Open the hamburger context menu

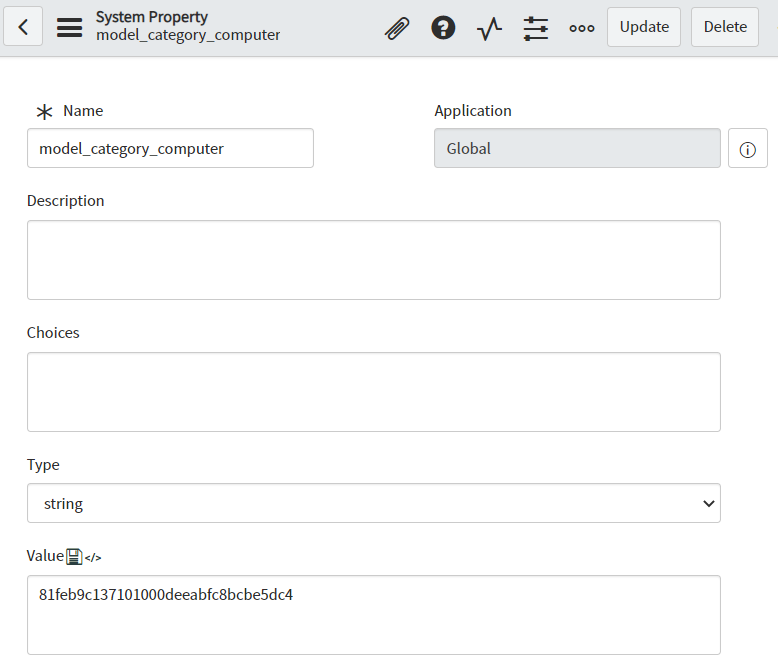coord(69,27)
